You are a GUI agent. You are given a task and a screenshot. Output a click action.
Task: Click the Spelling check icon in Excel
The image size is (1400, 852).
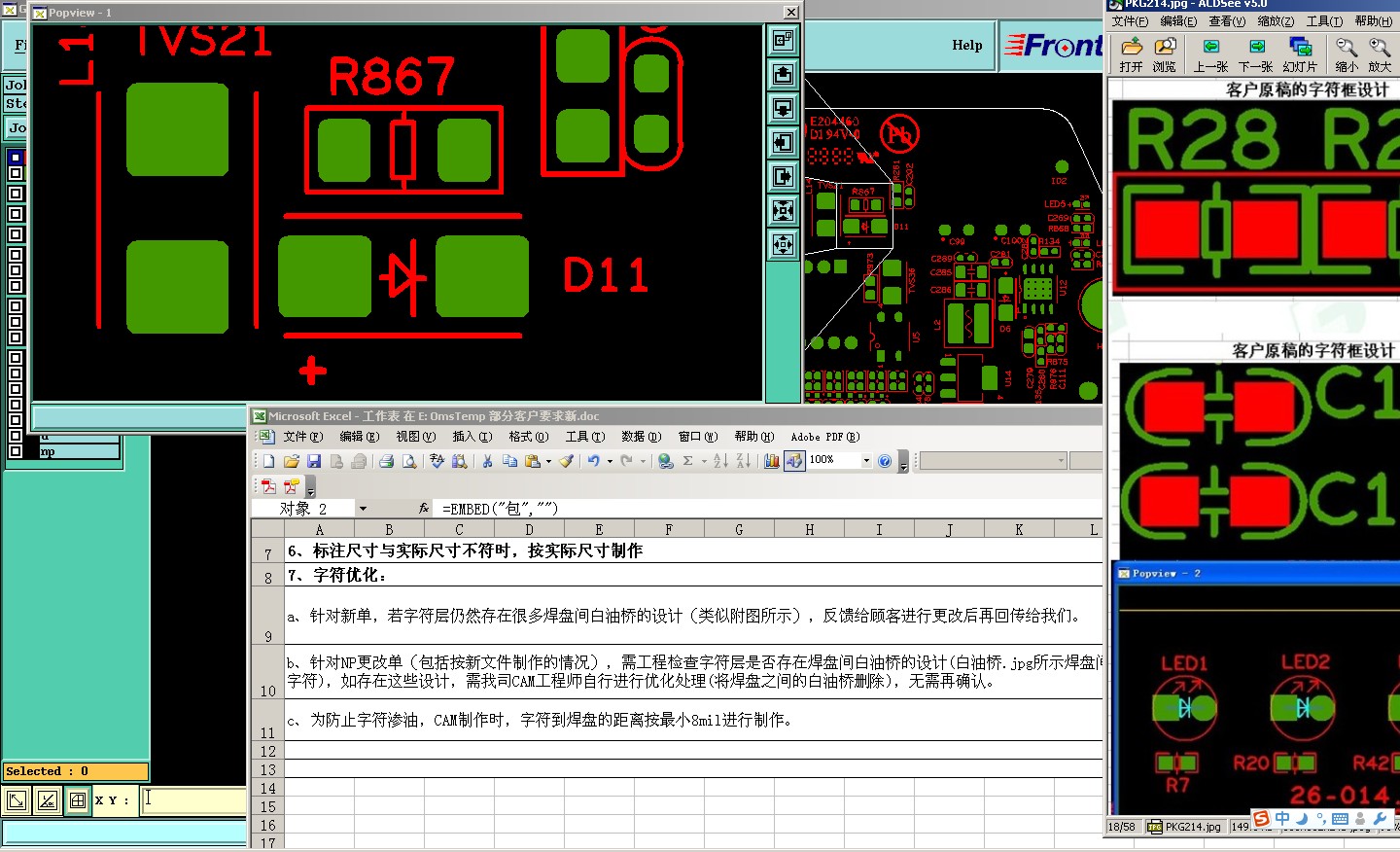437,461
